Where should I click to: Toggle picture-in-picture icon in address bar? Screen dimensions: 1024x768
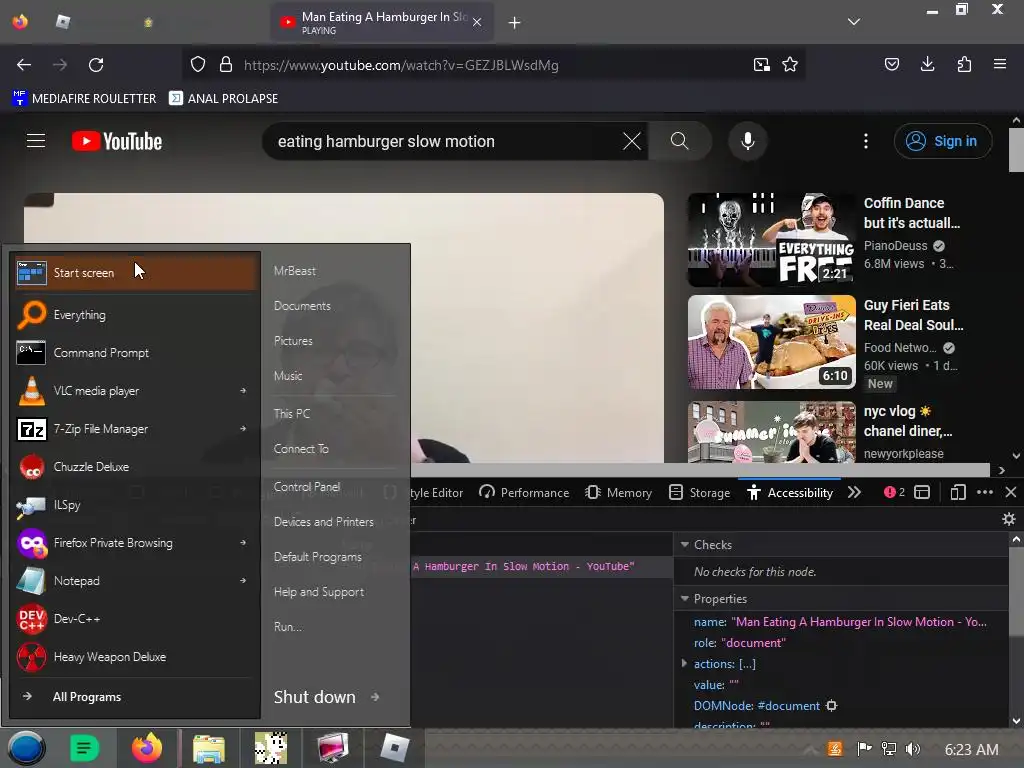click(x=761, y=65)
